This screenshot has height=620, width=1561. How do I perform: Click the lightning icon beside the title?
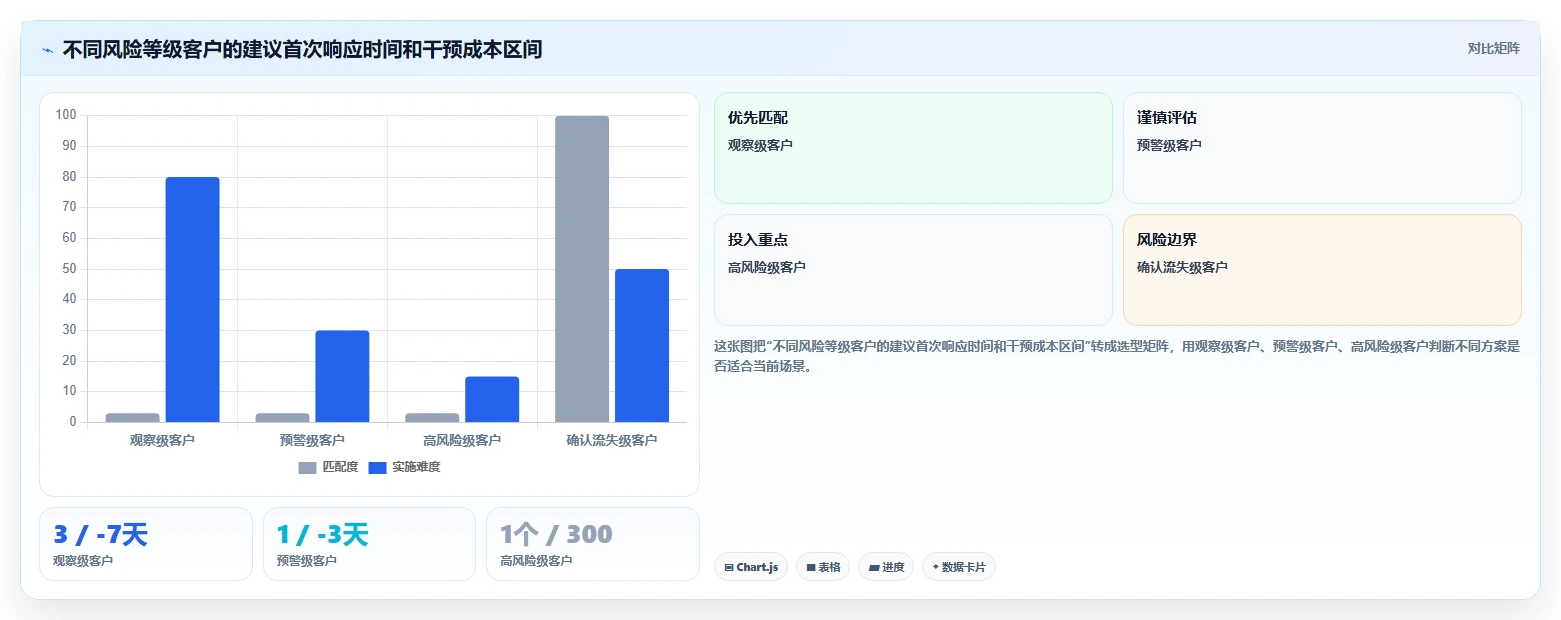click(47, 50)
